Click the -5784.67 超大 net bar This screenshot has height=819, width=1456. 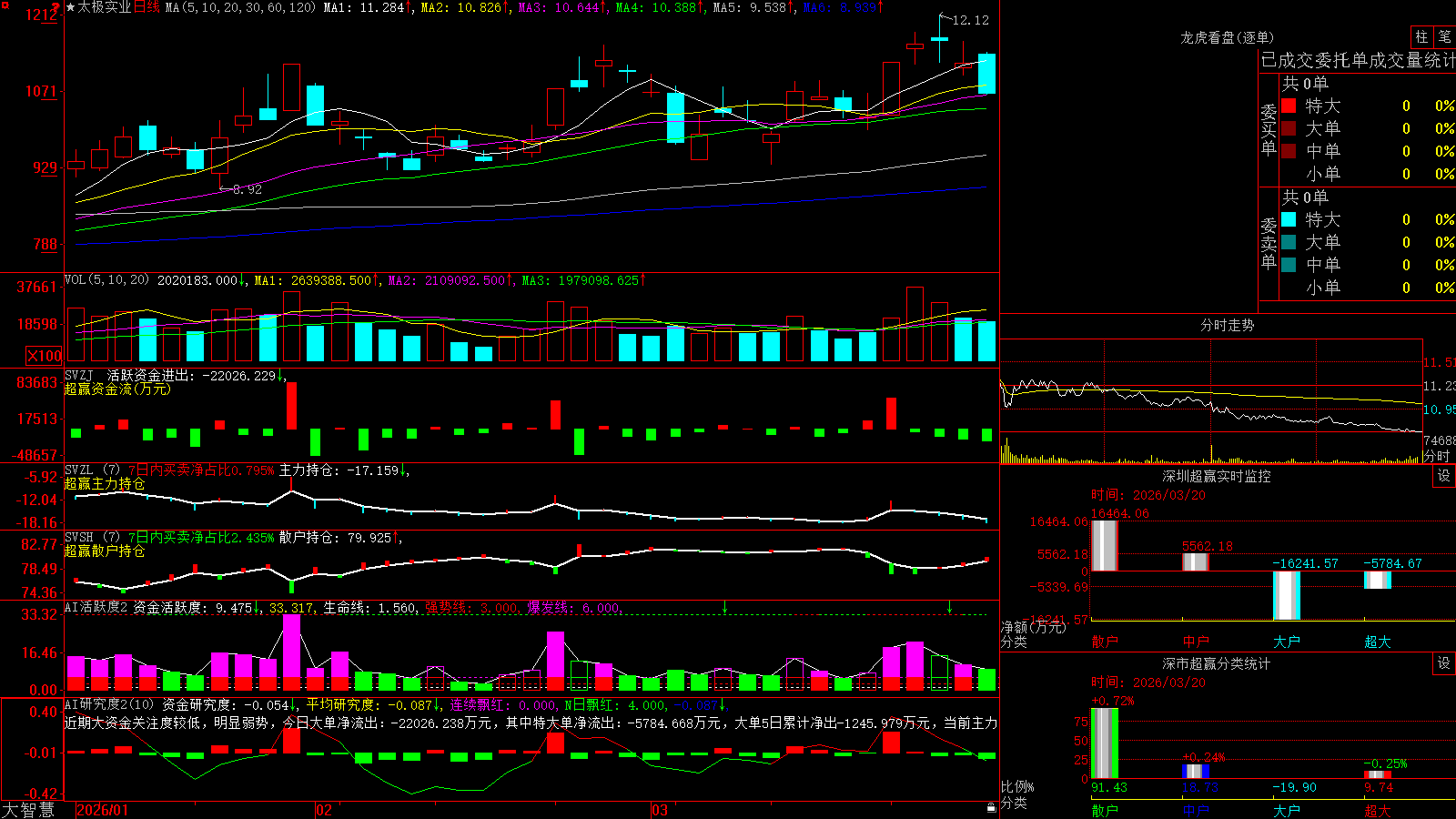1378,580
